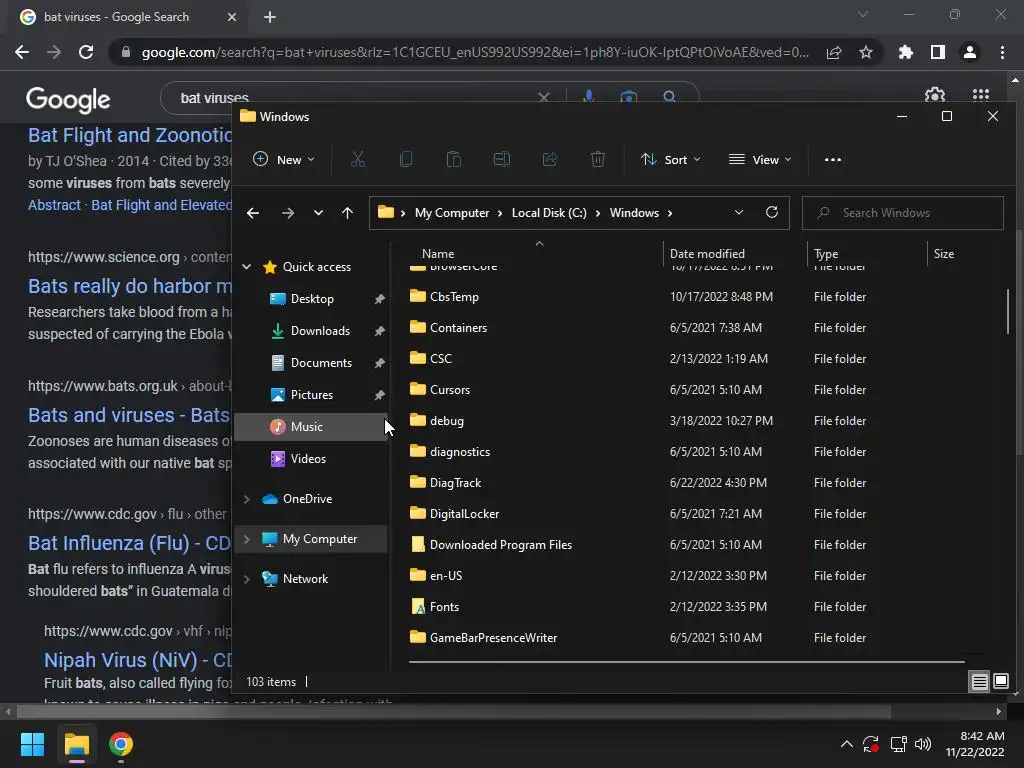The width and height of the screenshot is (1024, 768).
Task: Open Google apps grid icon
Action: pyautogui.click(x=981, y=95)
